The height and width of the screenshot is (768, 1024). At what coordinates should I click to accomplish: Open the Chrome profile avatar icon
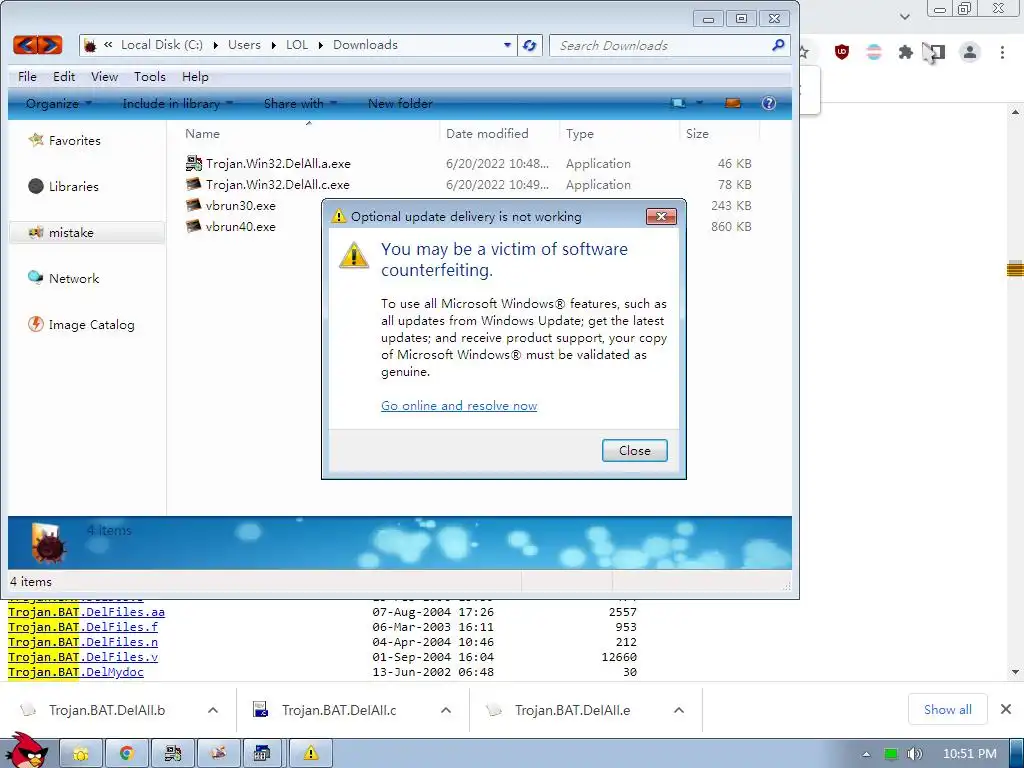970,52
